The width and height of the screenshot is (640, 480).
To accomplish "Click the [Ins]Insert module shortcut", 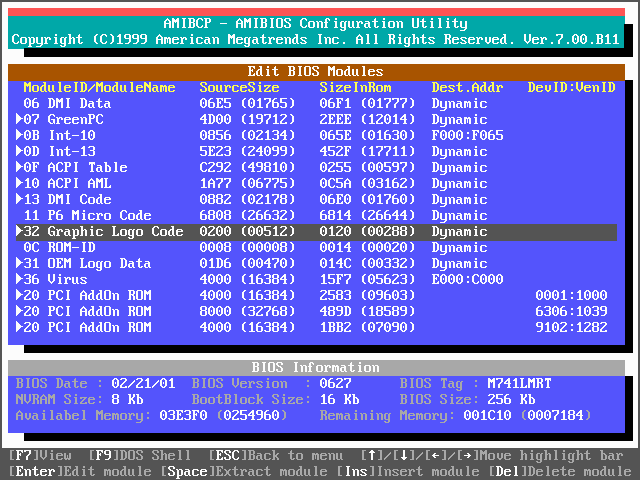I will point(408,471).
